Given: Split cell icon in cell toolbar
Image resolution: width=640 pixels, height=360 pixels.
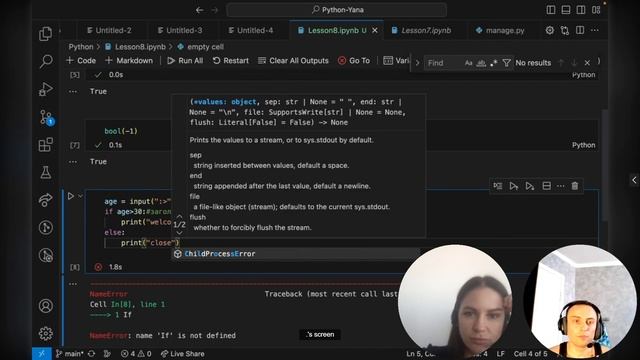Looking at the screenshot, I should click(547, 186).
